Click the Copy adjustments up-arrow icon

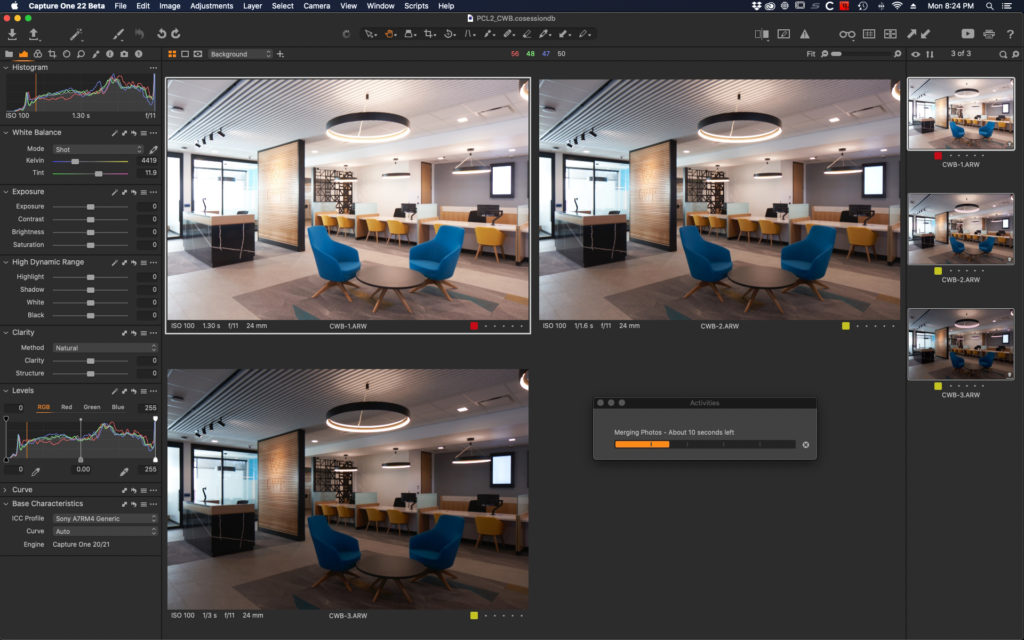912,34
